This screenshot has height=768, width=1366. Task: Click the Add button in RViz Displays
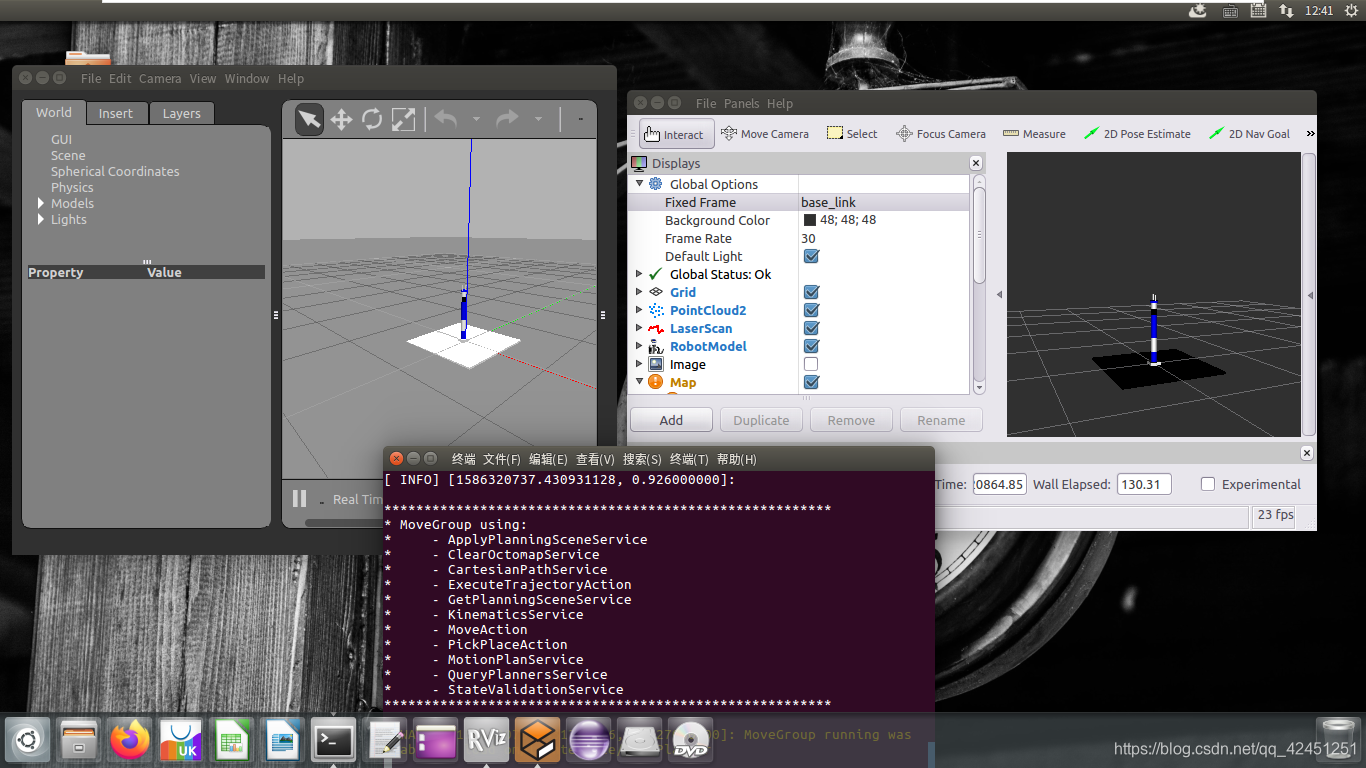pyautogui.click(x=672, y=420)
